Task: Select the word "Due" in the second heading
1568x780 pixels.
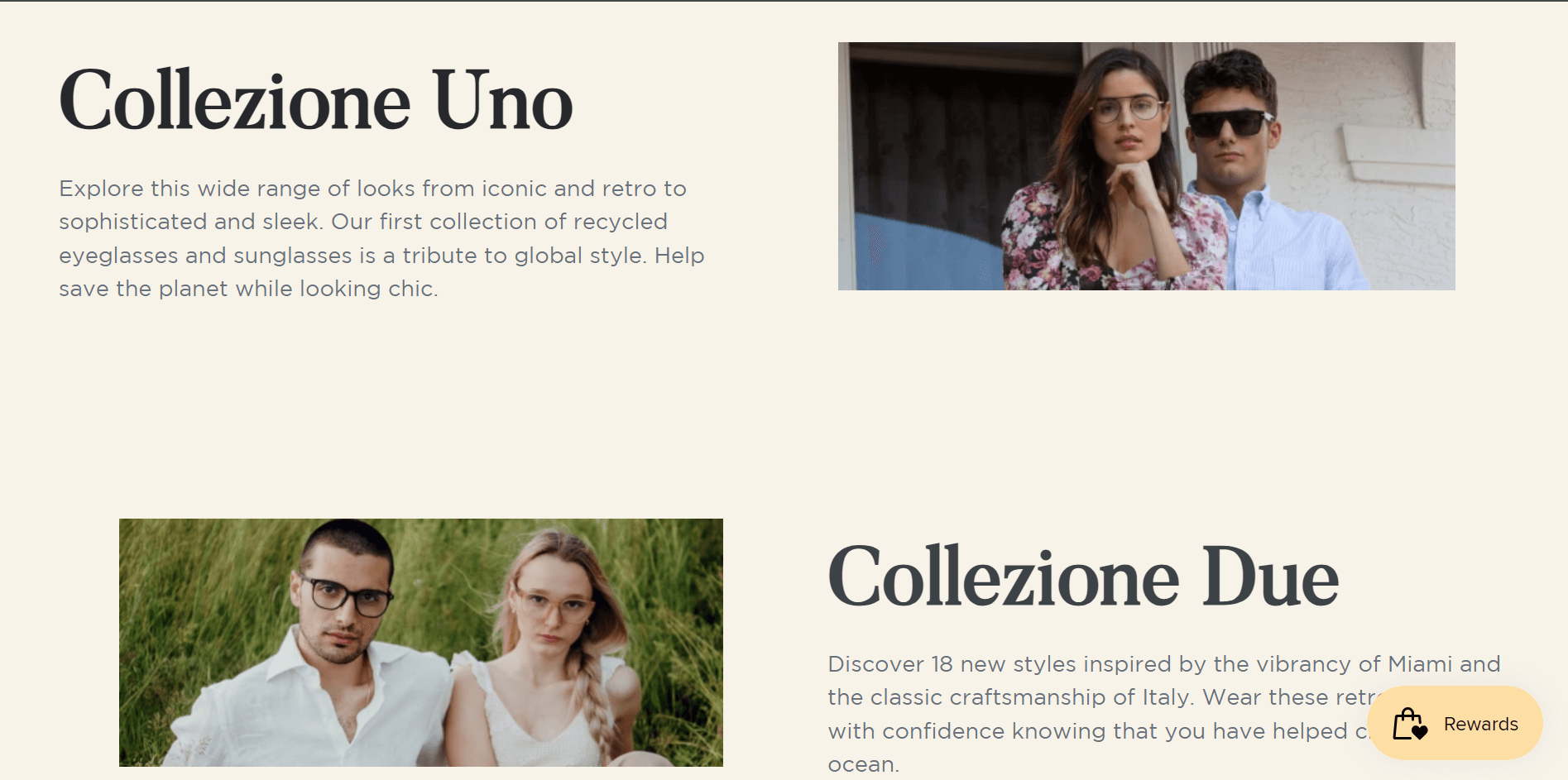Action: 1270,577
